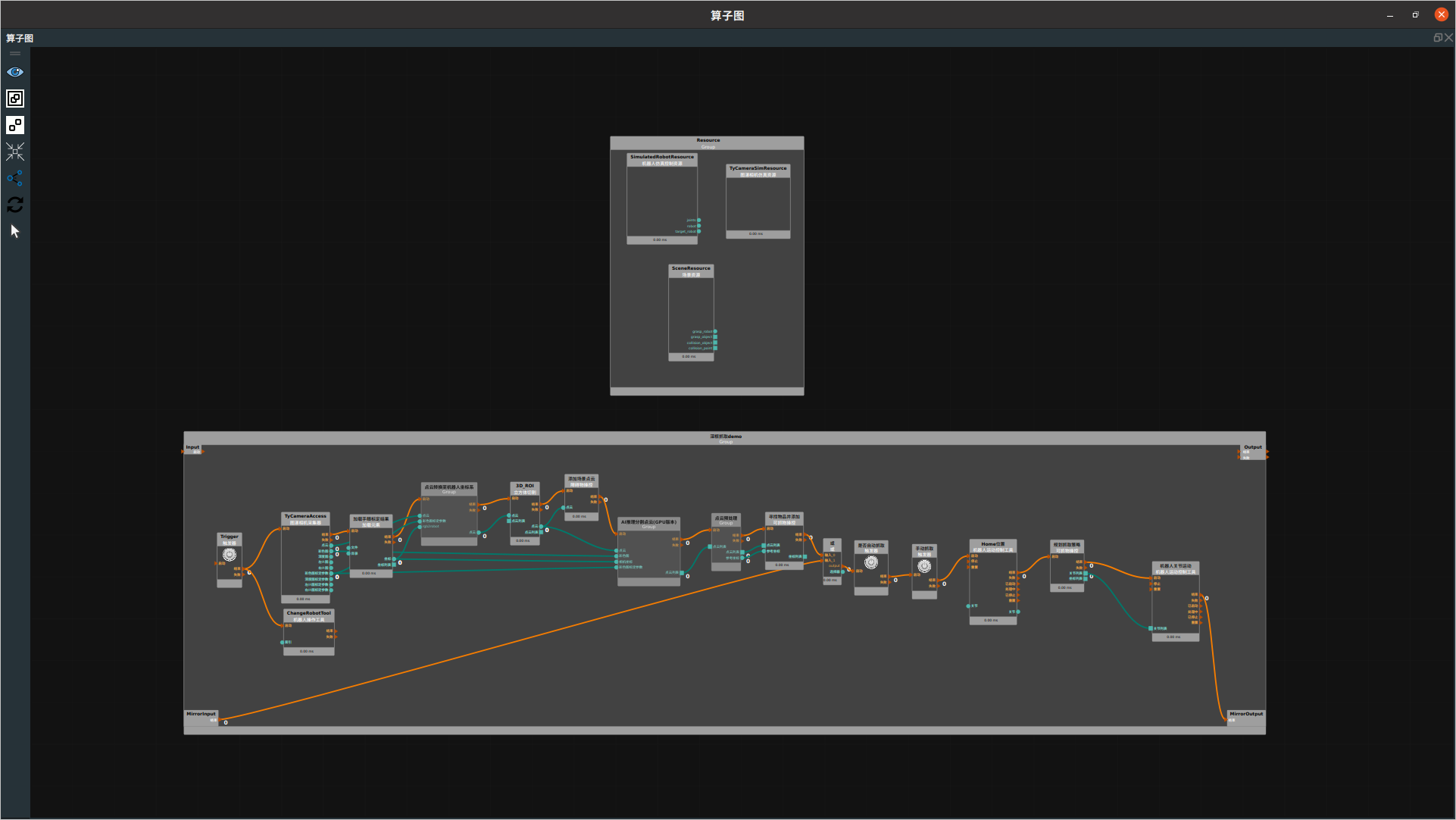
Task: Click the overlapping-squares group icon in the sidebar
Action: pos(15,99)
